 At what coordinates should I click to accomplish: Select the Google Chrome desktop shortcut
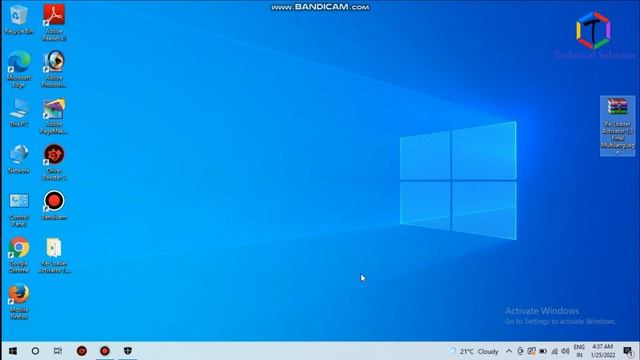(x=18, y=255)
